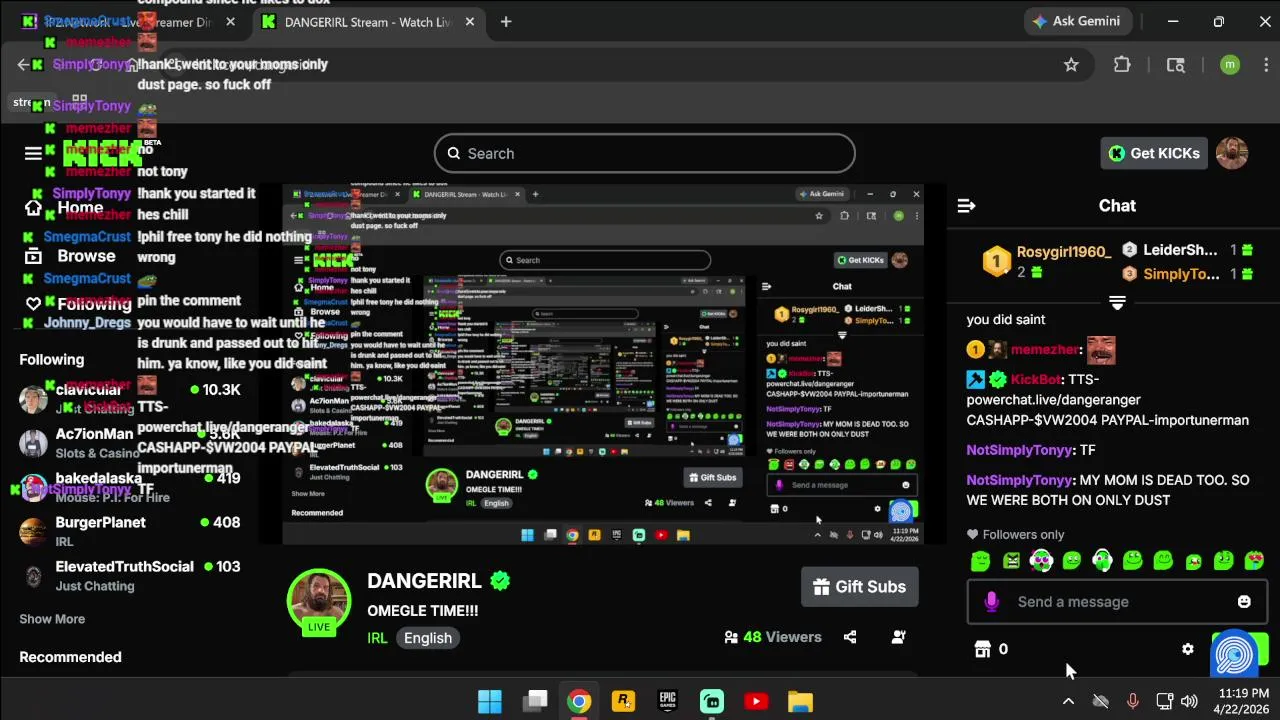Click OMEGLE TIME!!! stream title
The width and height of the screenshot is (1280, 720).
coord(422,611)
